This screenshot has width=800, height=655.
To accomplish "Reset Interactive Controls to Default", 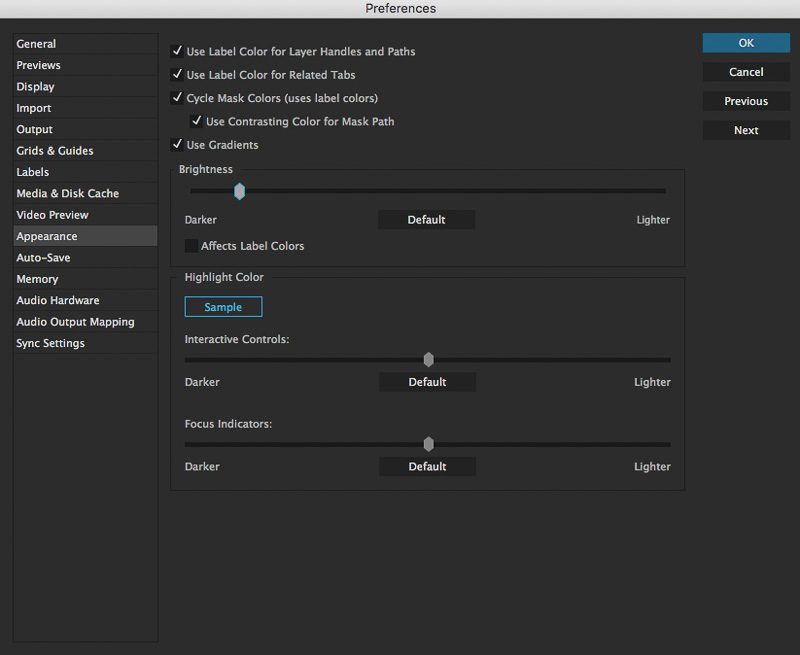I will [427, 382].
